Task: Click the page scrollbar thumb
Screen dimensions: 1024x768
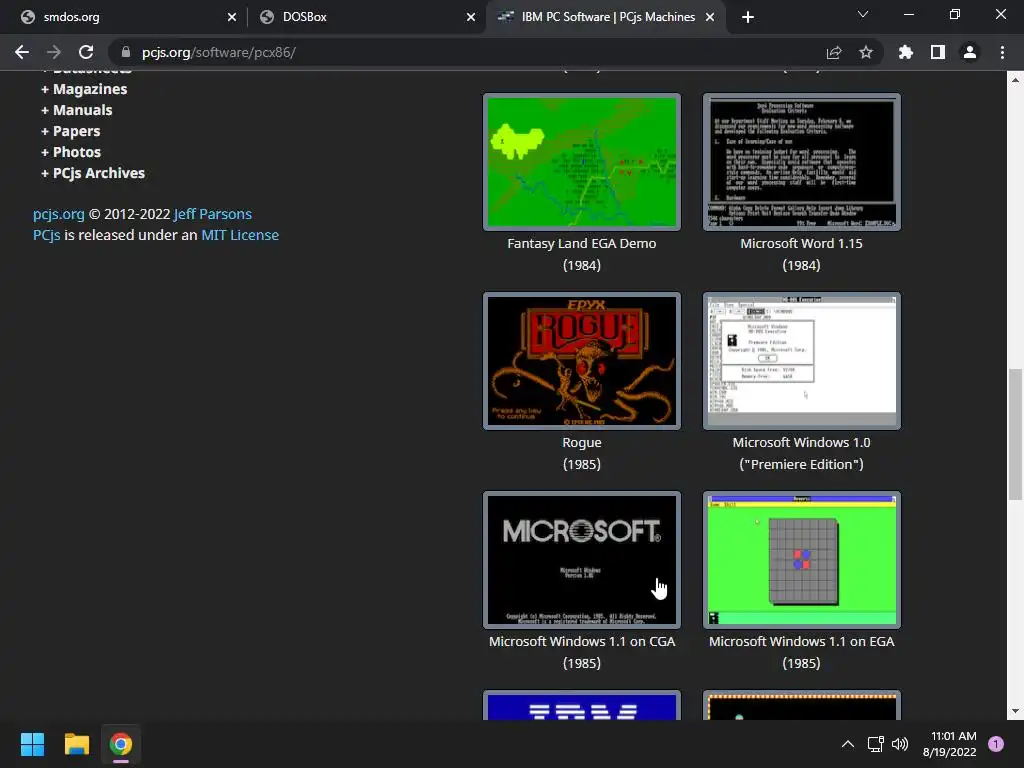Action: (1015, 434)
